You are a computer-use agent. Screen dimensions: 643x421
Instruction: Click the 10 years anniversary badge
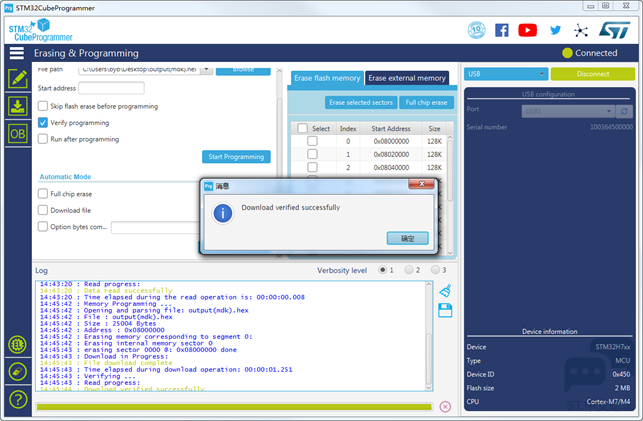[x=477, y=30]
